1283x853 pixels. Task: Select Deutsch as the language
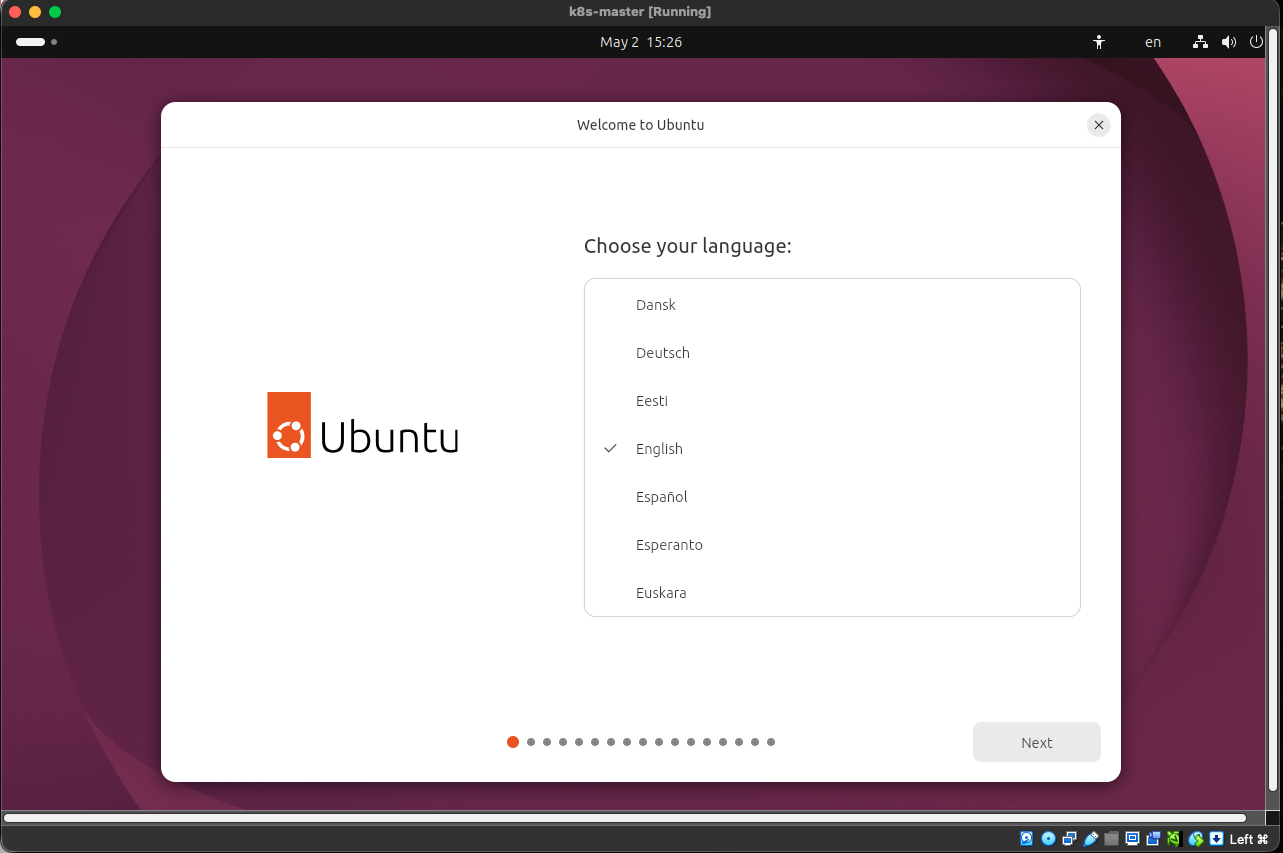(x=832, y=353)
